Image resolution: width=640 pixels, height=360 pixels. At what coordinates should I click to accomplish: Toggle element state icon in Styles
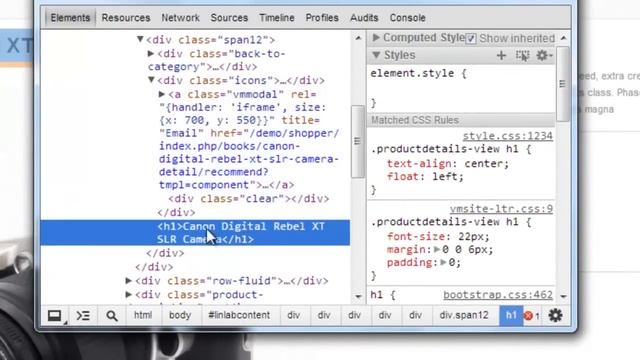coord(522,56)
